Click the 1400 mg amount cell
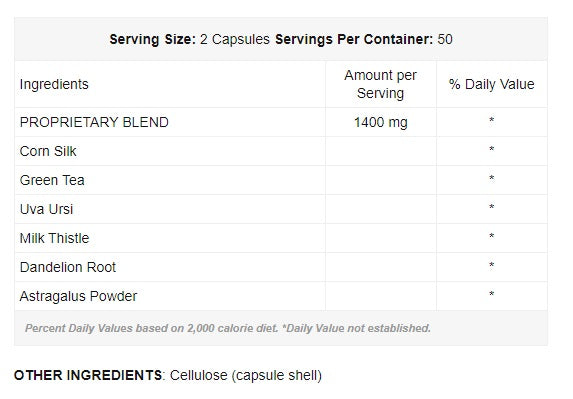 click(x=380, y=122)
